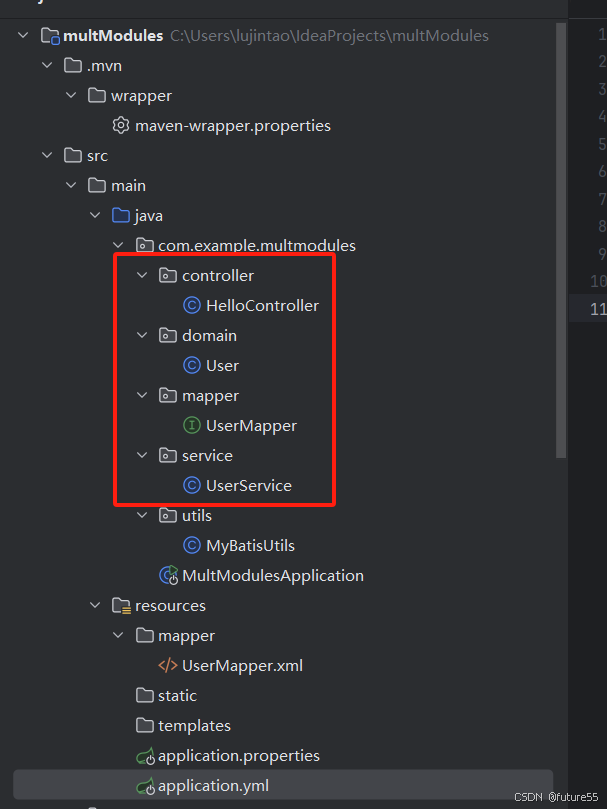Viewport: 607px width, 809px height.
Task: Collapse the .mvn folder node
Action: pyautogui.click(x=46, y=65)
